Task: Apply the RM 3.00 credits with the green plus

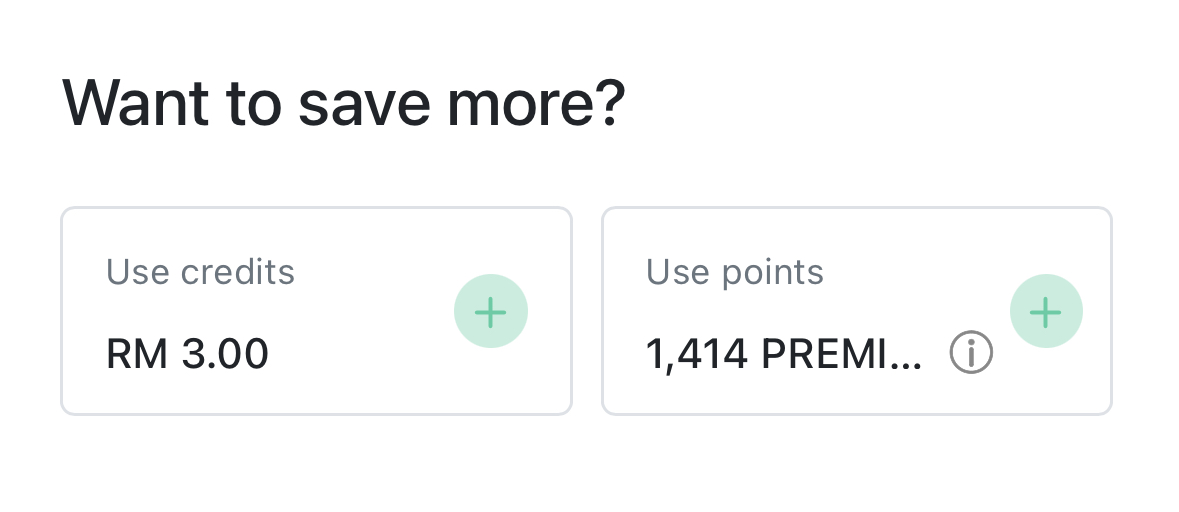Action: tap(490, 312)
